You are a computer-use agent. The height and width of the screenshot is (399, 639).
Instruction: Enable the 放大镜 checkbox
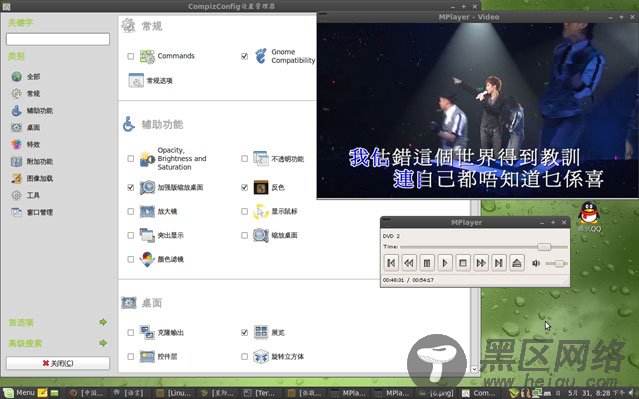click(130, 212)
